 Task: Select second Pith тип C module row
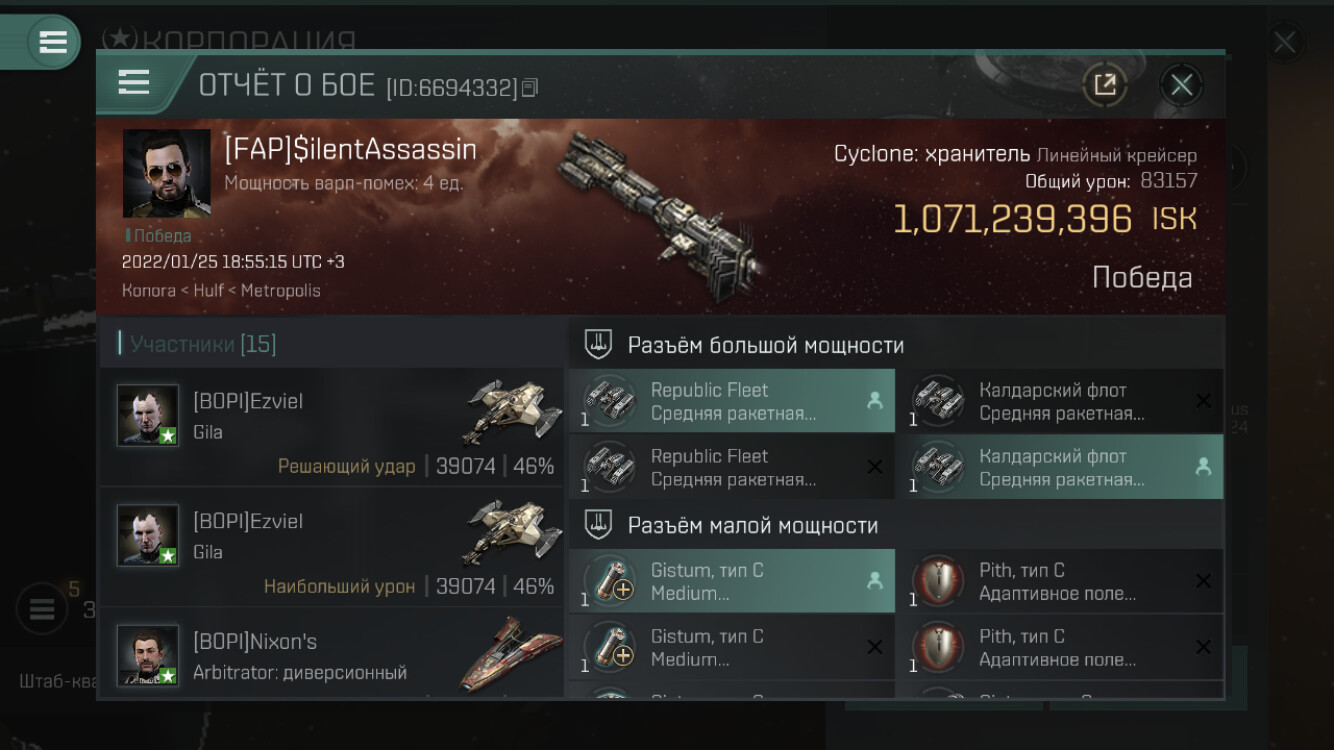click(x=1060, y=647)
